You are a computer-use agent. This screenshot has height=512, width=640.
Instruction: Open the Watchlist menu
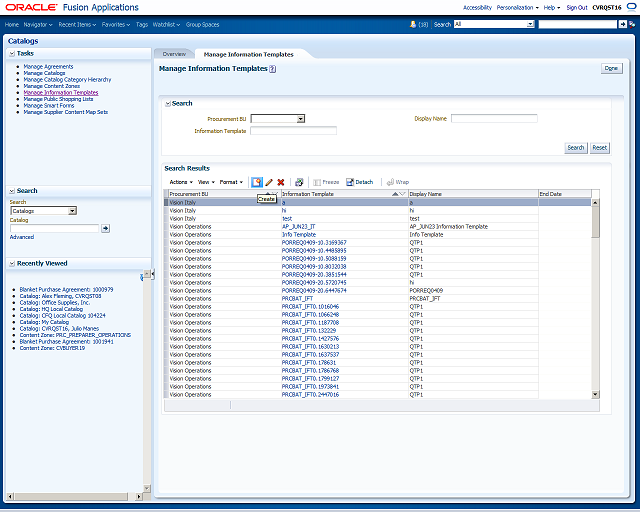[166, 24]
